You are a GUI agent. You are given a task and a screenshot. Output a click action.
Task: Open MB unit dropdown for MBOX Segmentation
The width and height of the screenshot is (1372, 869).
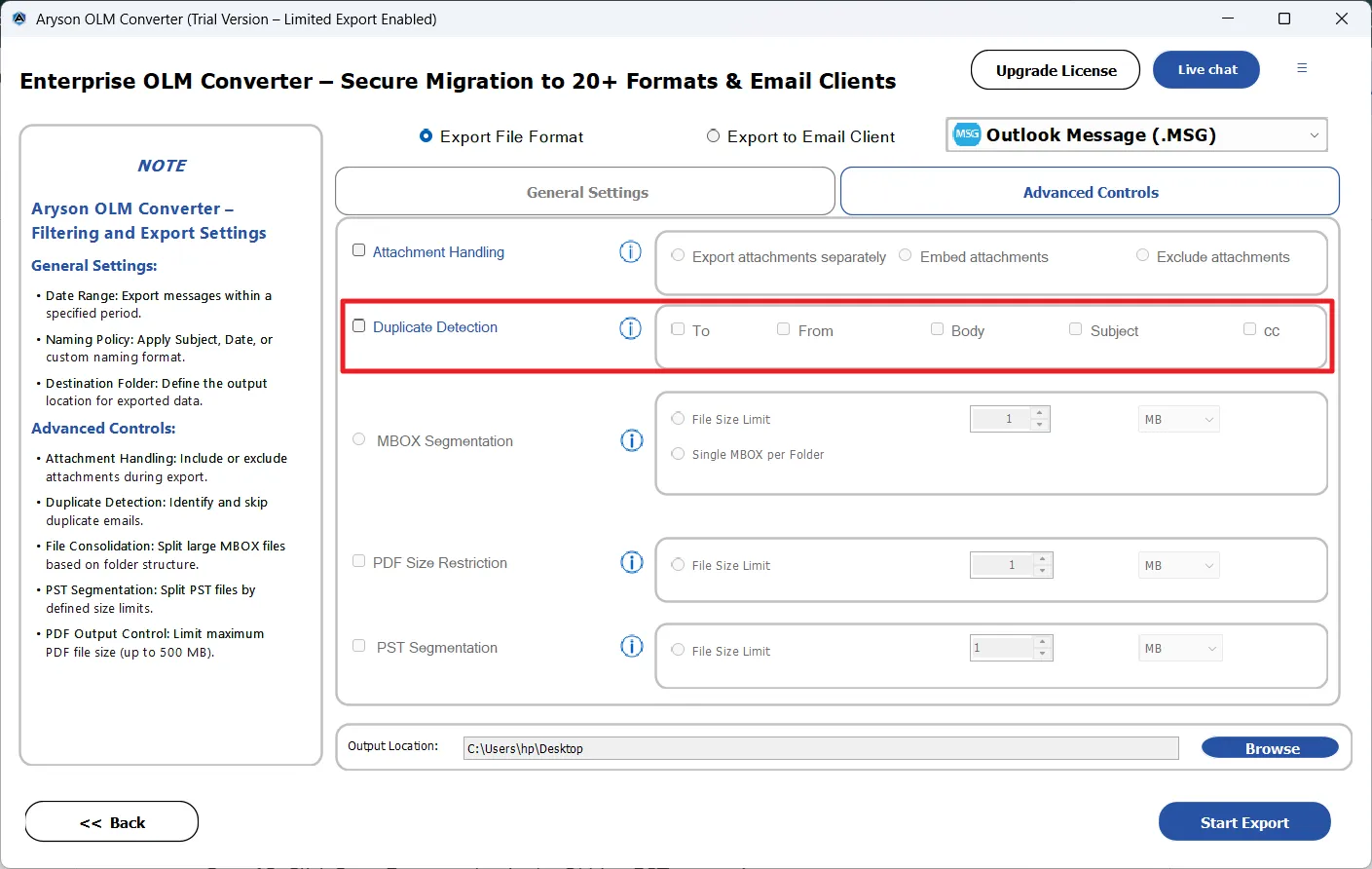coord(1179,420)
